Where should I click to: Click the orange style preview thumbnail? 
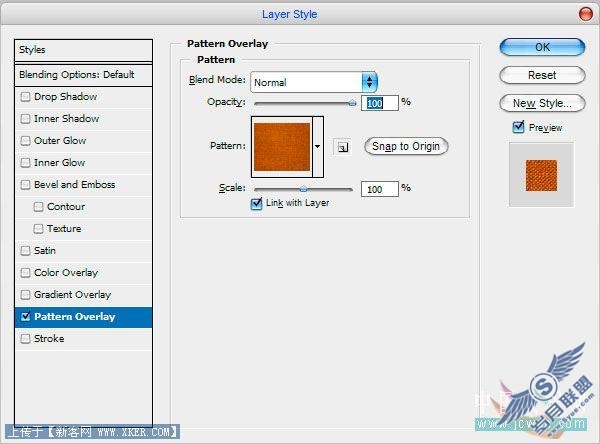point(541,175)
